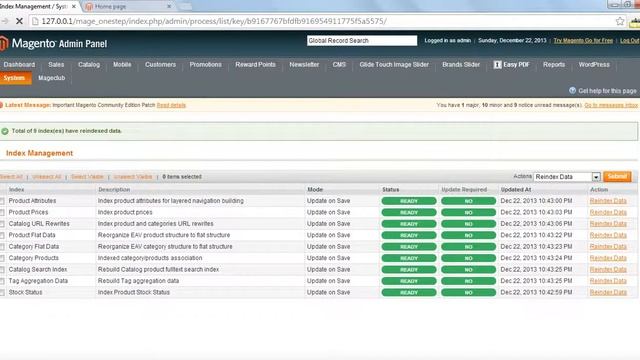Open the Newsletter menu
This screenshot has height=360, width=640.
[304, 64]
